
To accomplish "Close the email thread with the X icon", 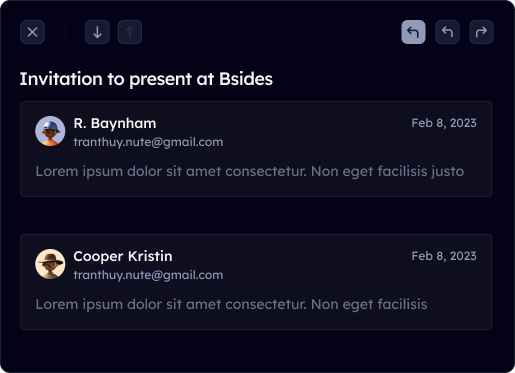I will [x=32, y=32].
